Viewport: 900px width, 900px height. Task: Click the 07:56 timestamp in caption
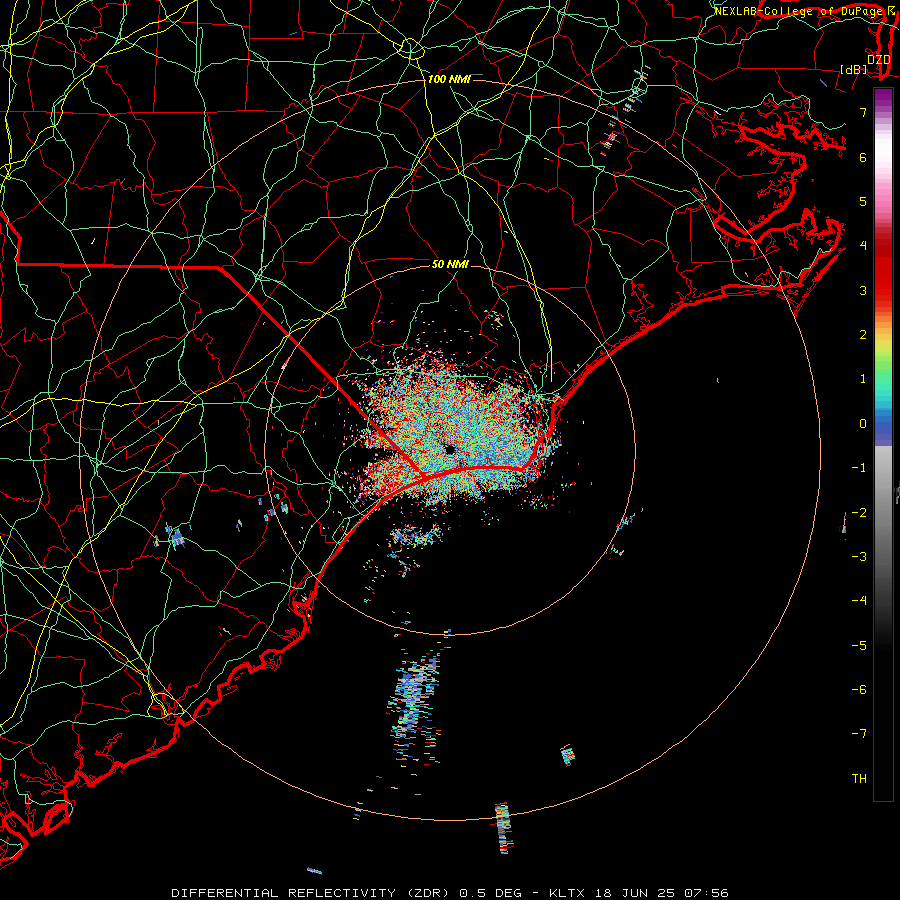click(x=707, y=893)
